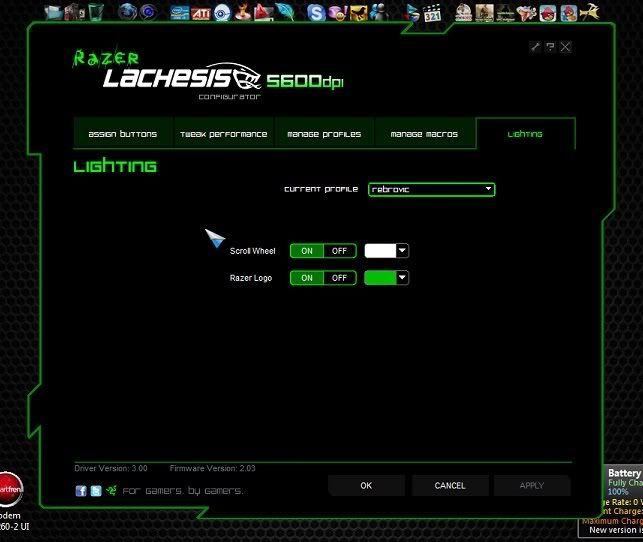Close the Razer configurator window
643x542 pixels.
(x=565, y=47)
